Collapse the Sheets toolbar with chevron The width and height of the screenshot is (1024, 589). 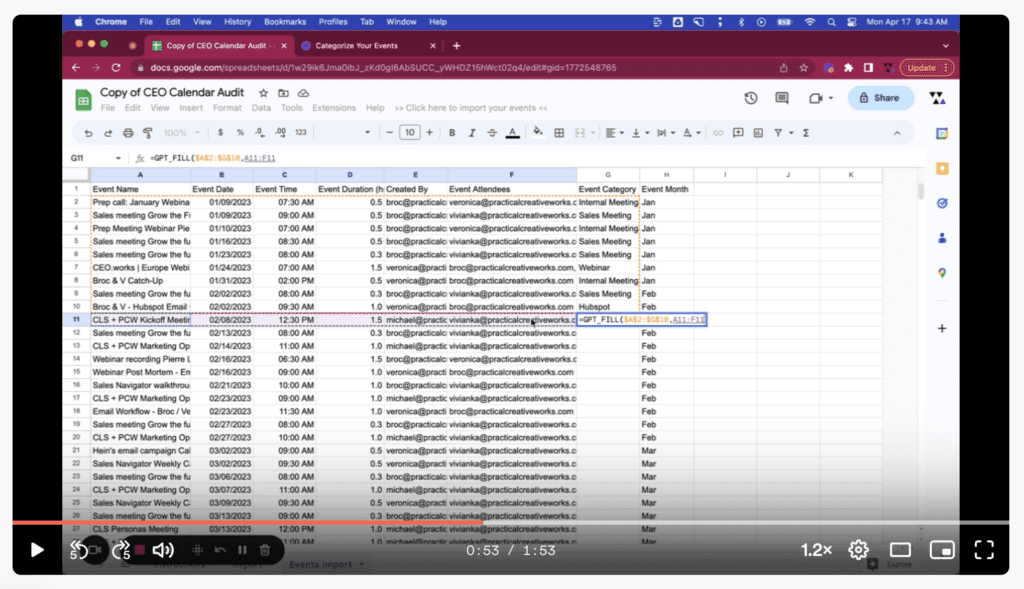[897, 133]
